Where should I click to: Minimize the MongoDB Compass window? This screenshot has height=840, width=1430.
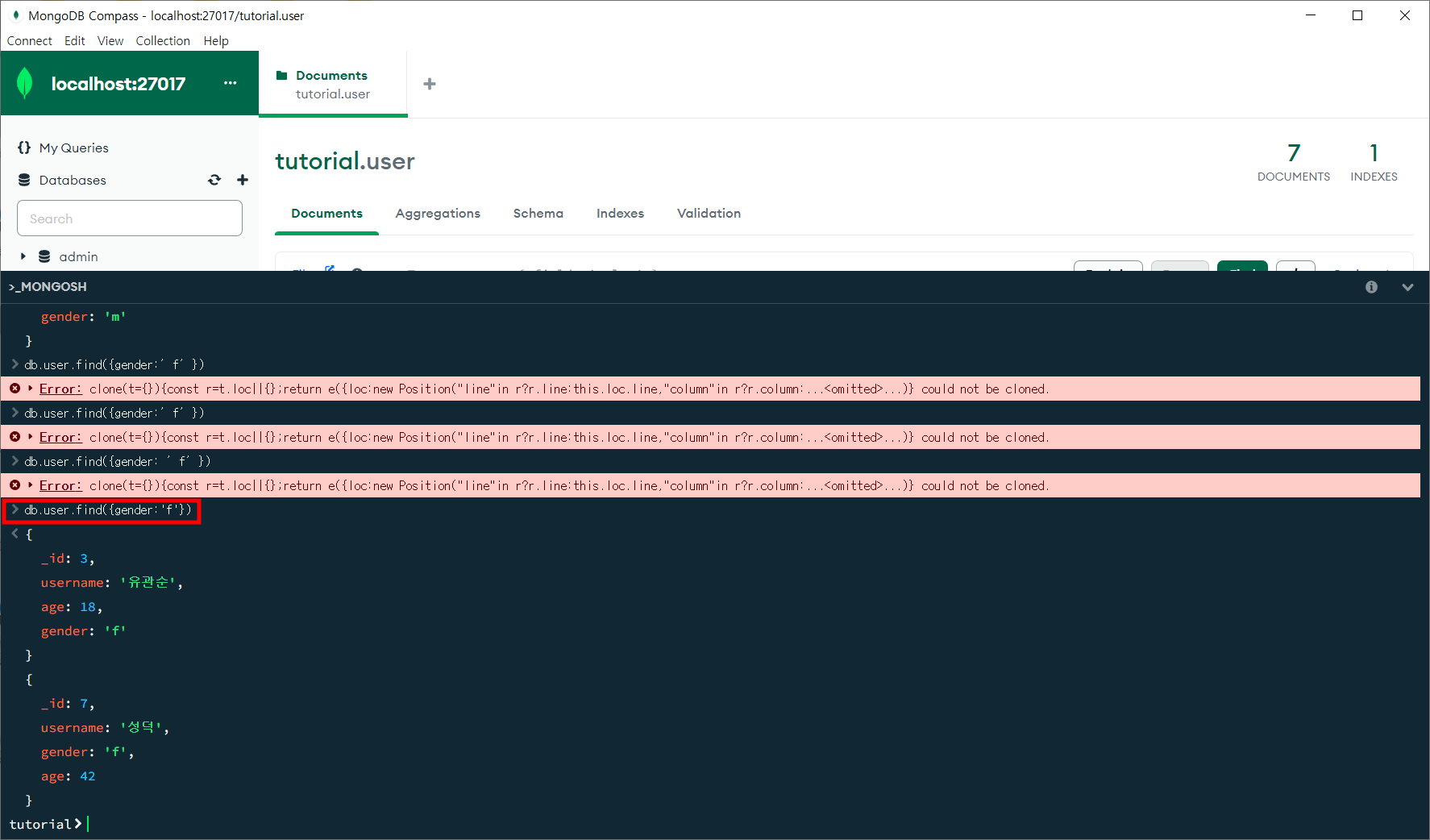pyautogui.click(x=1311, y=15)
